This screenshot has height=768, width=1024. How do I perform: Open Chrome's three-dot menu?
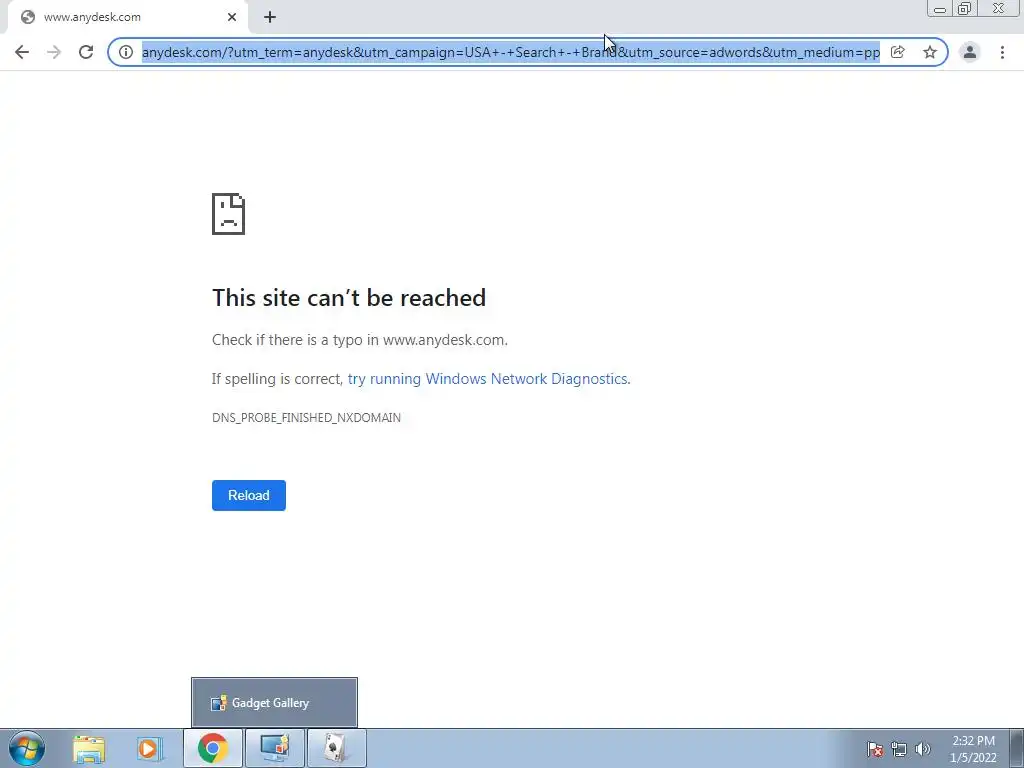click(x=1002, y=52)
